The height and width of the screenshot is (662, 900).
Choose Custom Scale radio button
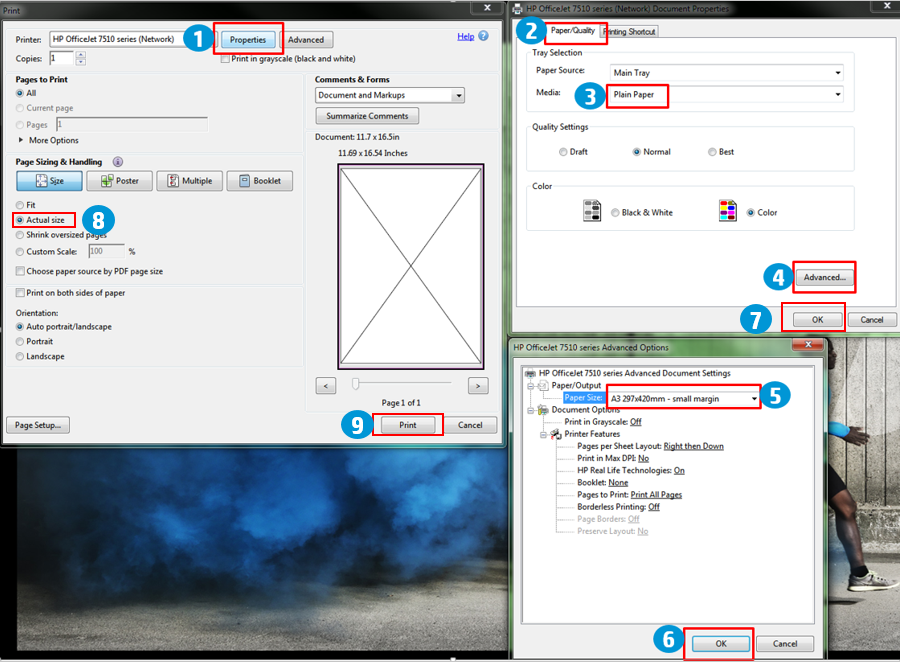click(x=20, y=251)
